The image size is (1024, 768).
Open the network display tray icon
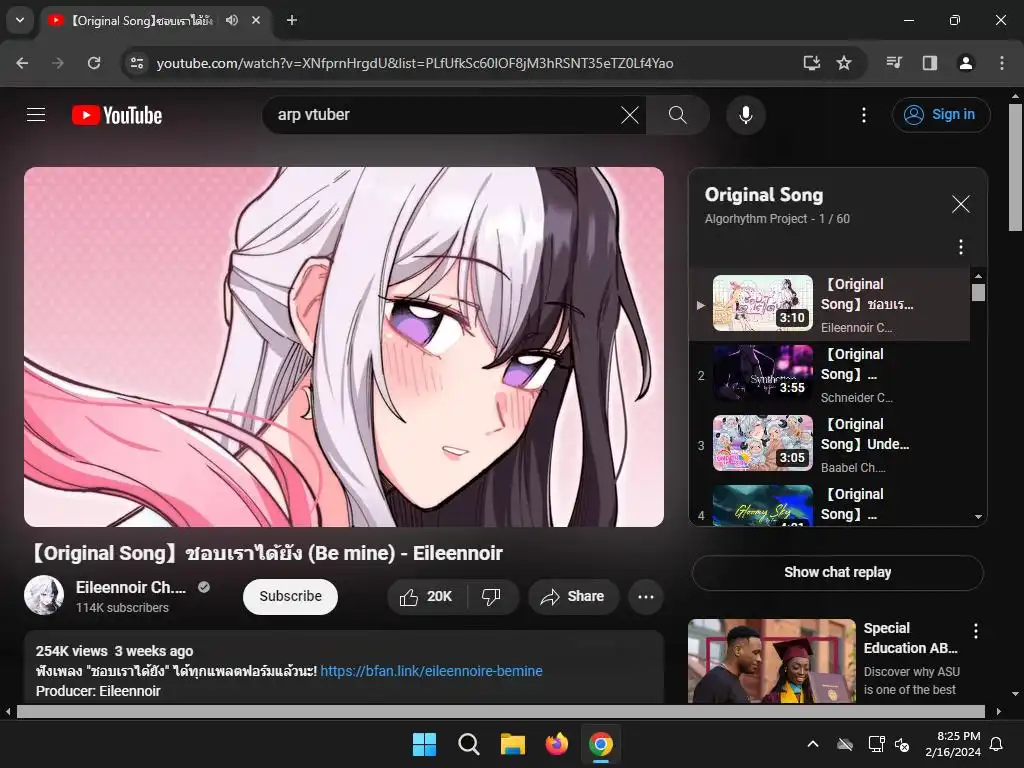pyautogui.click(x=876, y=744)
